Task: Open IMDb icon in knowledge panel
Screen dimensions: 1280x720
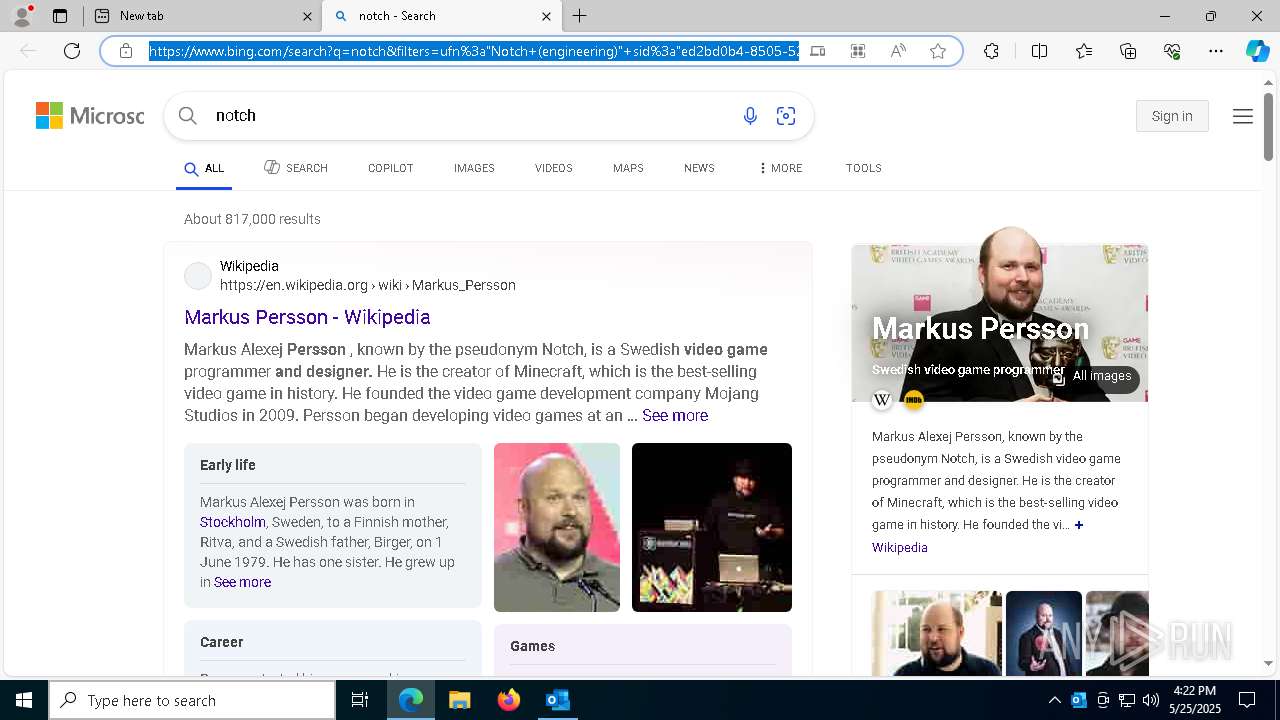Action: point(913,400)
